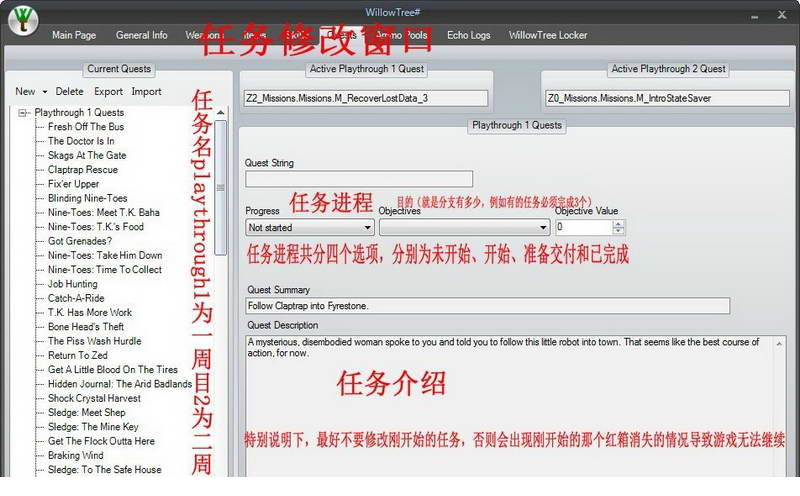Viewport: 800px width, 496px height.
Task: Select the Catch-A-Ride quest
Action: click(x=76, y=298)
